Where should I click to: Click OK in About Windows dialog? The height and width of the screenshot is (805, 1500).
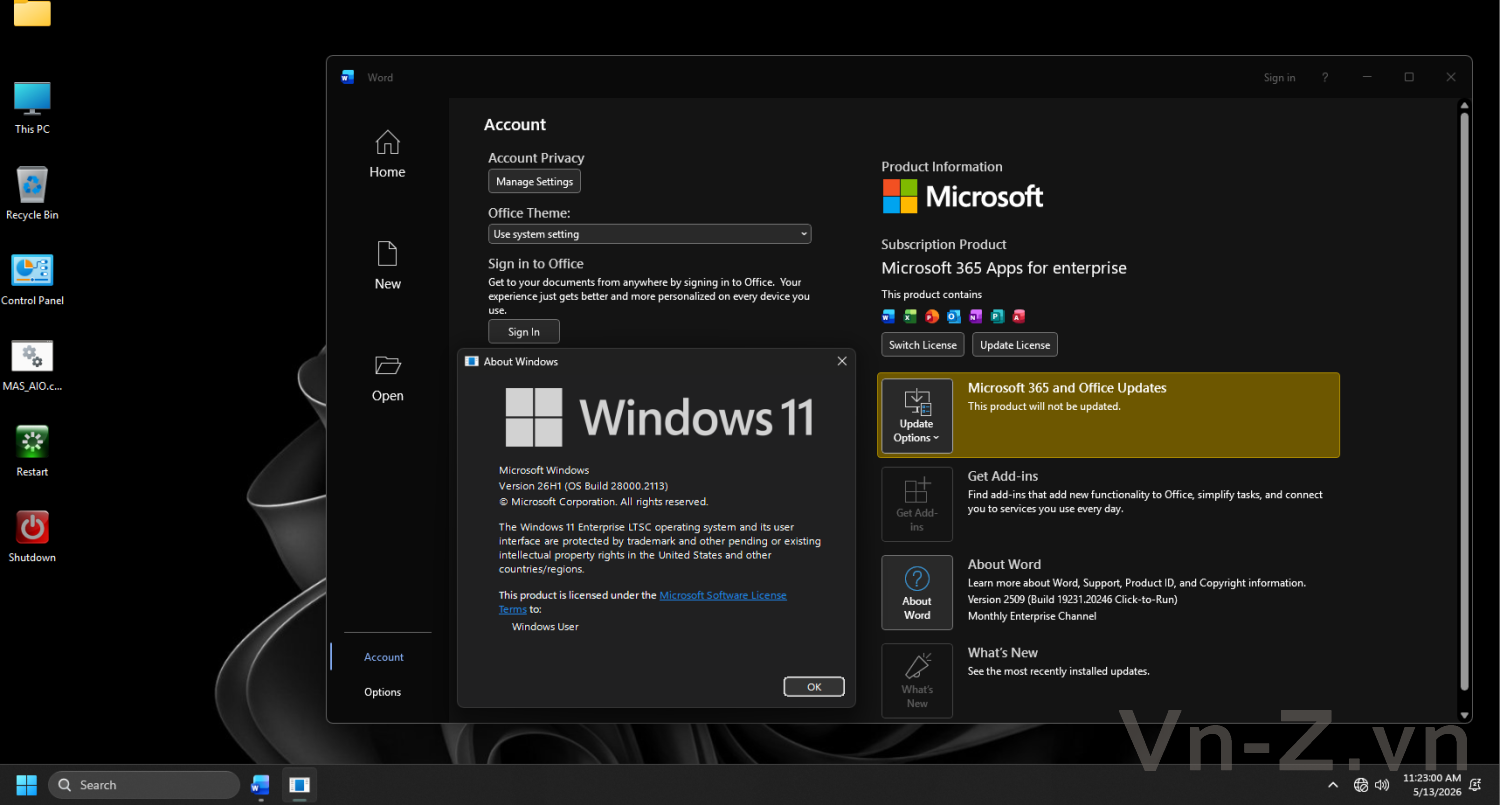click(814, 687)
